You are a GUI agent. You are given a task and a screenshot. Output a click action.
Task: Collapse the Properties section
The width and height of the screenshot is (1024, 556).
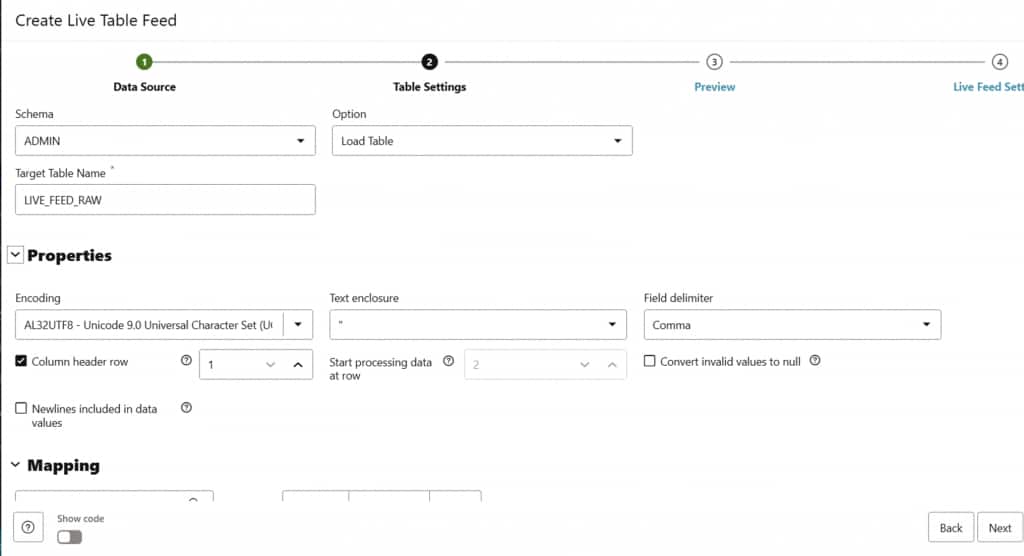point(15,255)
